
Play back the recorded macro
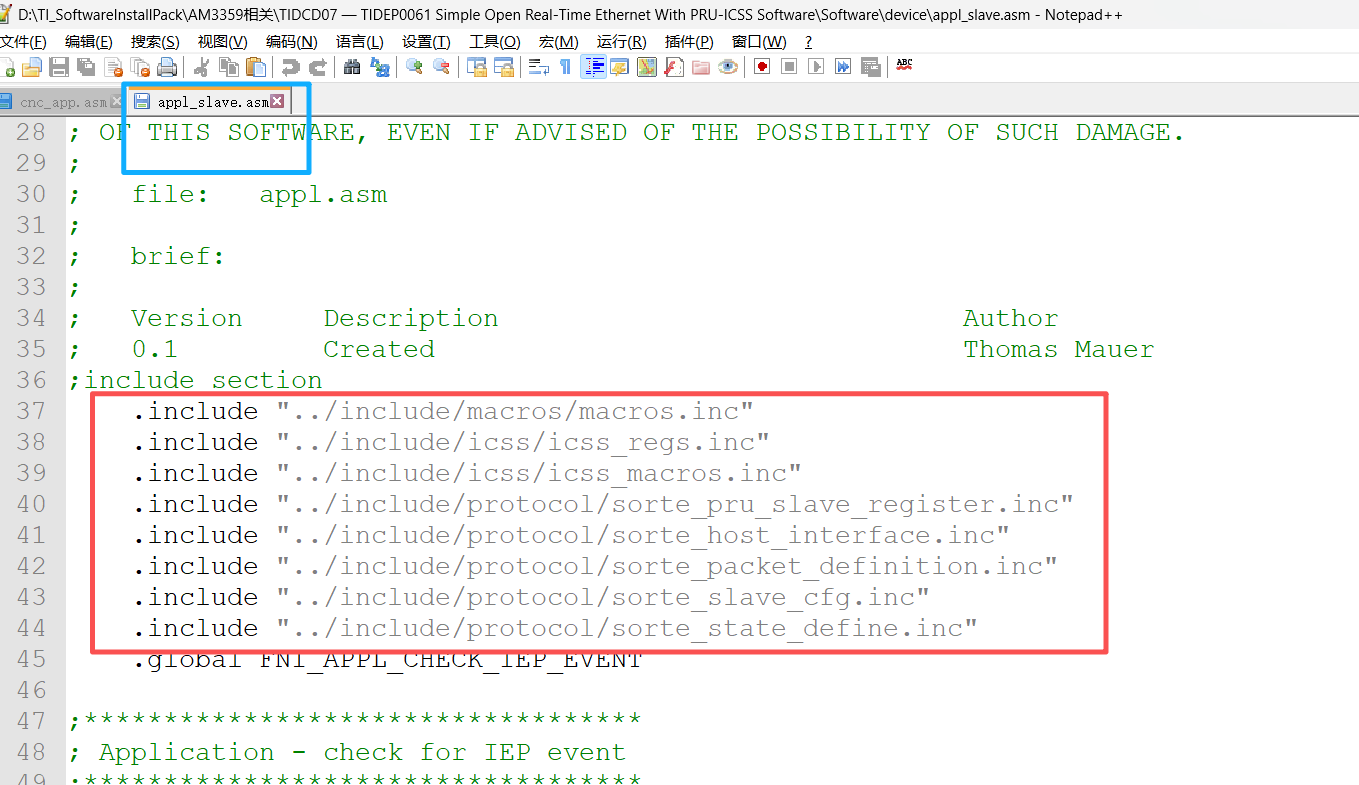coord(816,67)
